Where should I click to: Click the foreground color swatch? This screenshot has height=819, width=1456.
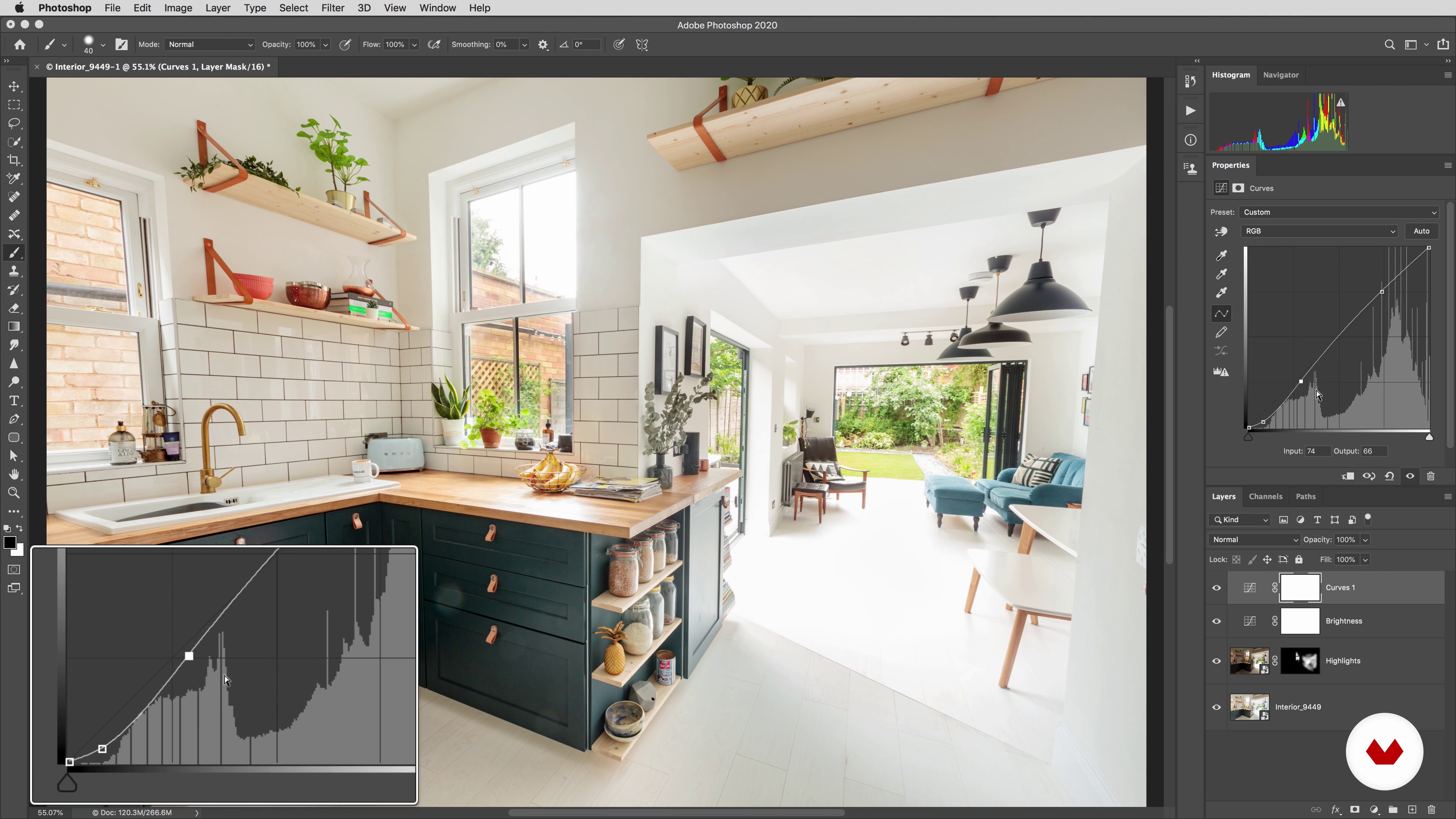[x=9, y=543]
